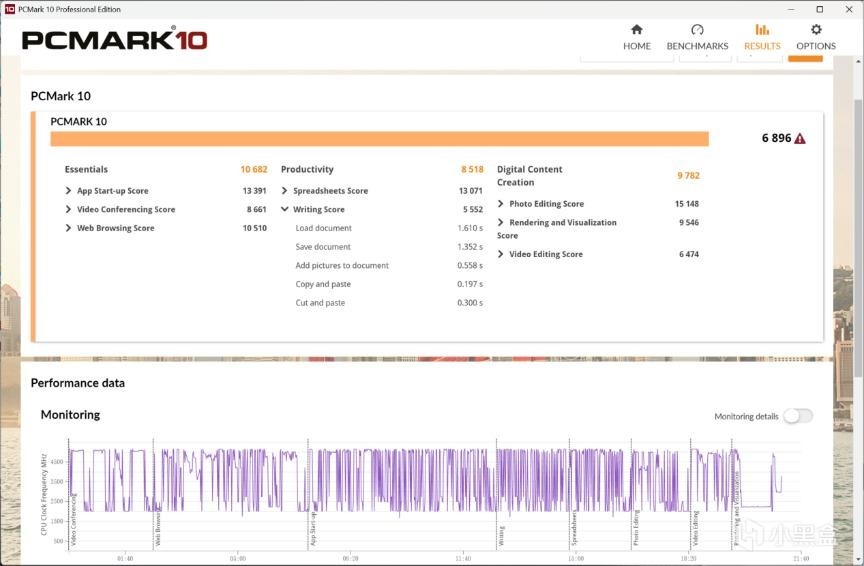Click the Productivity score 8 518

[472, 169]
